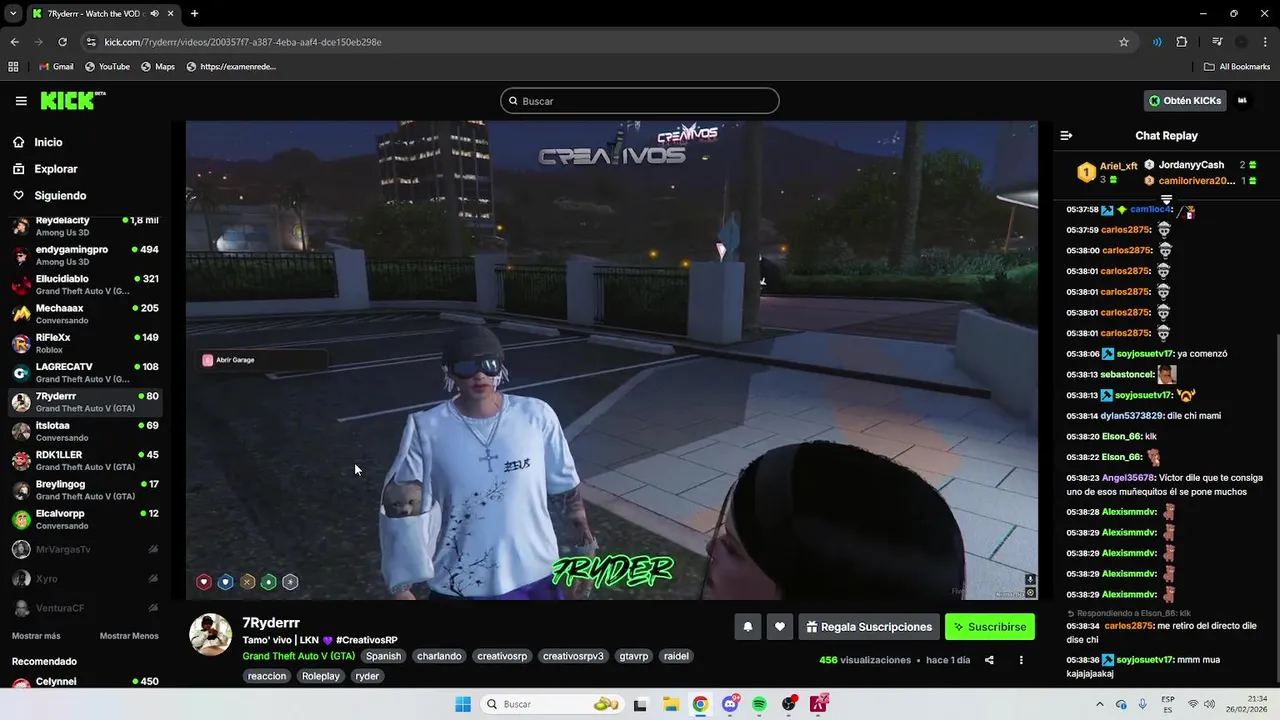This screenshot has width=1280, height=720.
Task: Click the Regala Suscripciones button
Action: tap(869, 627)
